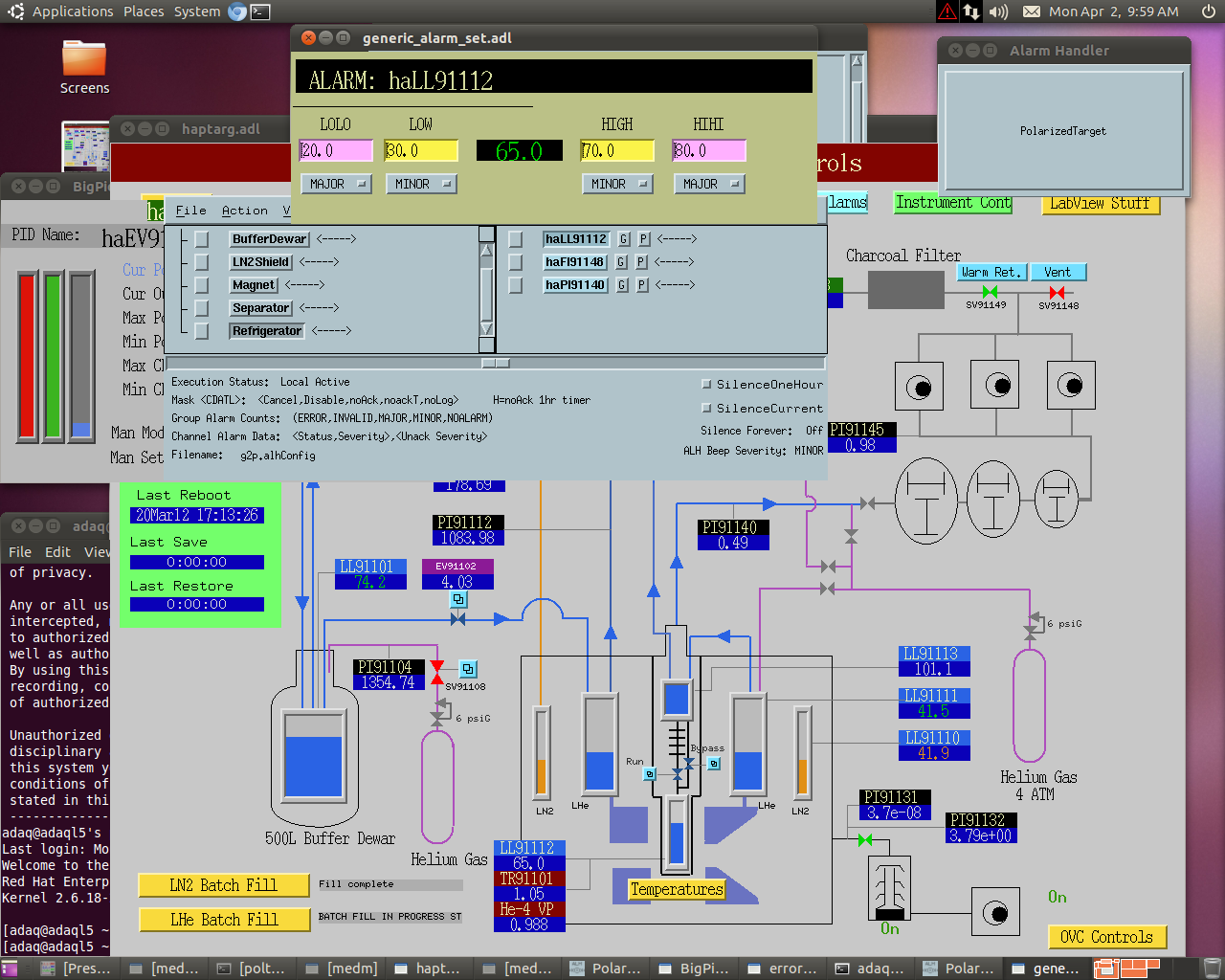
Task: Click the LOW limit field 30.0
Action: (422, 151)
